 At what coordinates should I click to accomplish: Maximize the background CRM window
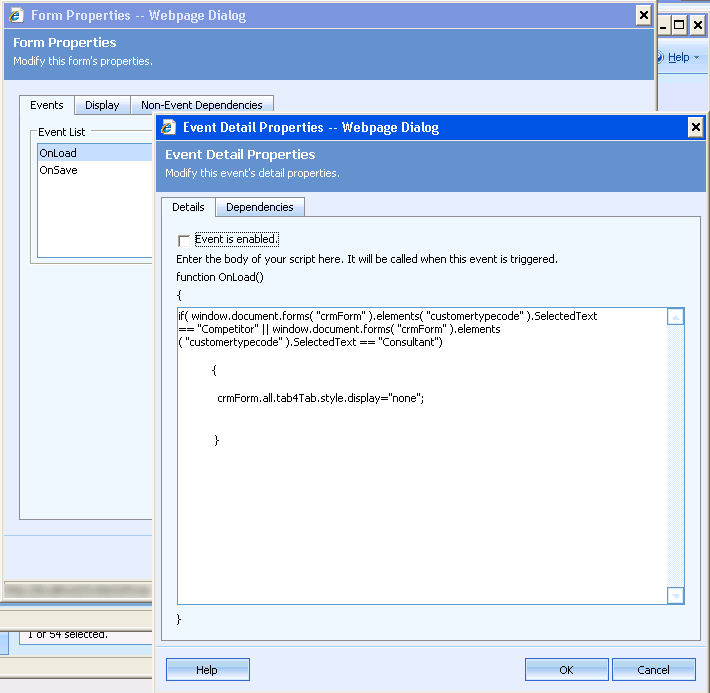tap(679, 25)
